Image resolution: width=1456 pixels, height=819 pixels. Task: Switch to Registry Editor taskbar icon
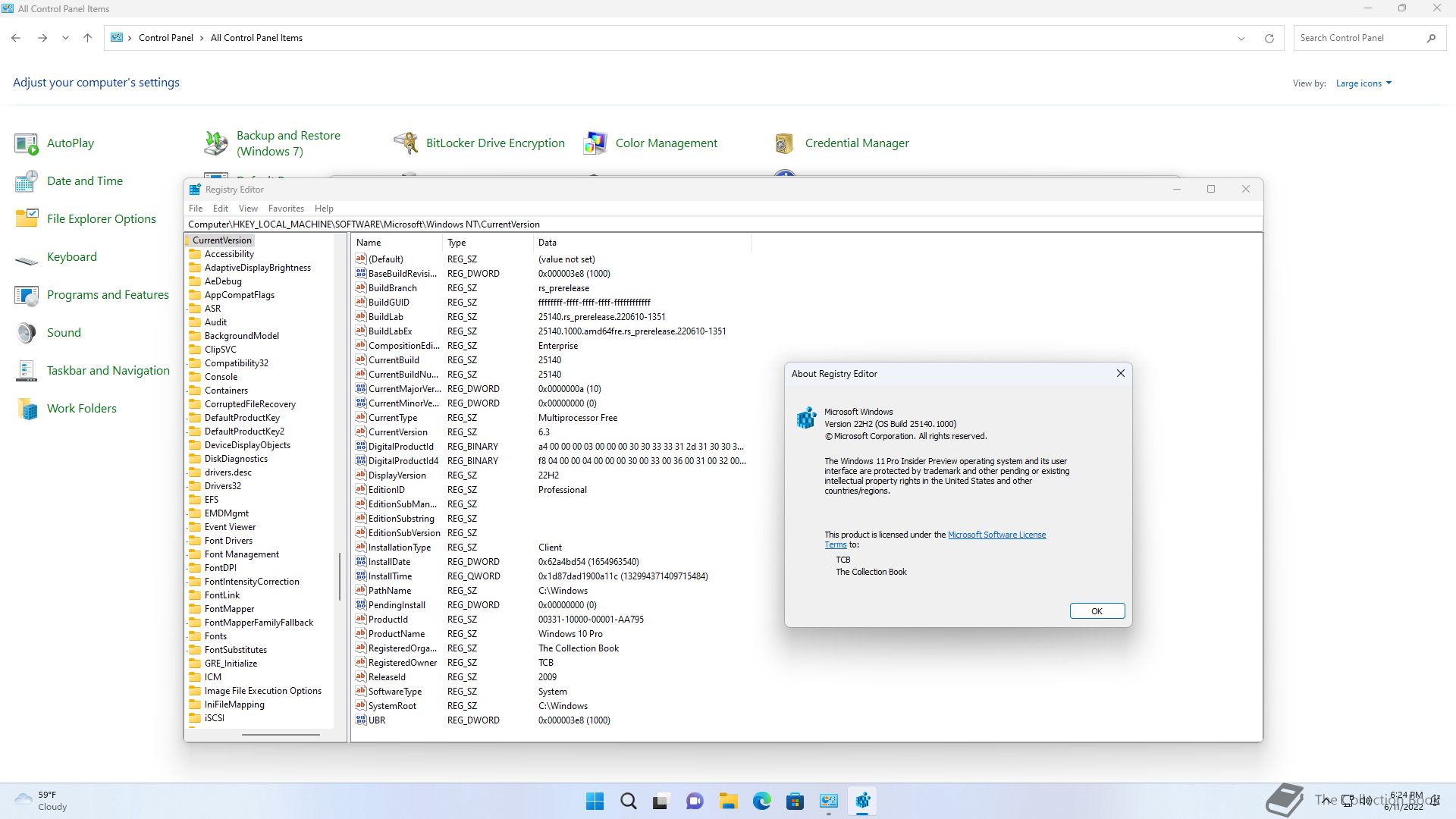[x=862, y=801]
